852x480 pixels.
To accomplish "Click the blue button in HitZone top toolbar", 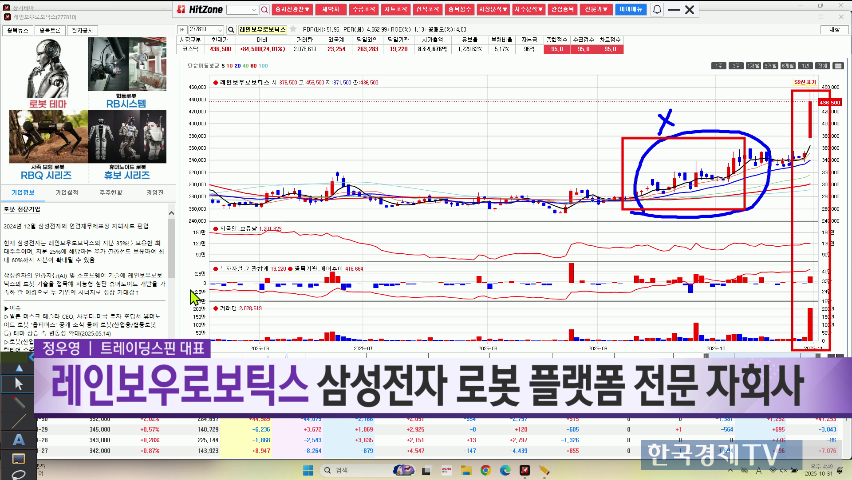I will click(631, 9).
